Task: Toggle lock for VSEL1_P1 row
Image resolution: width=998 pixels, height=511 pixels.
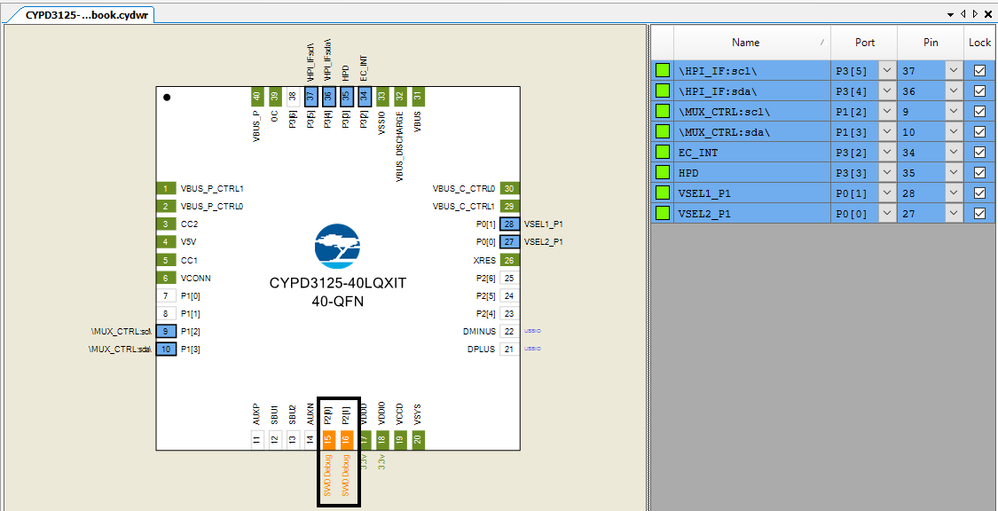Action: pyautogui.click(x=980, y=193)
